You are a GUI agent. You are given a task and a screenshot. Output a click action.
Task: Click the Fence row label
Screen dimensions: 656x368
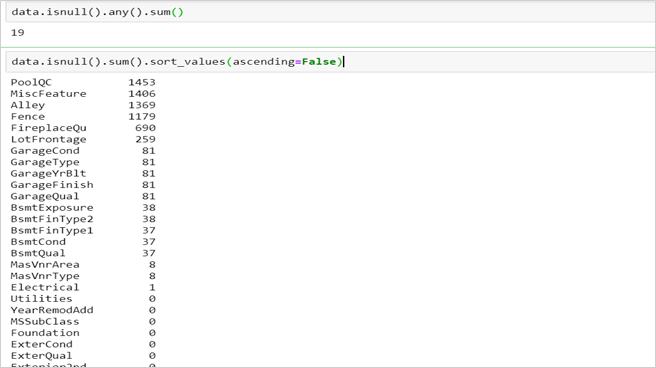(28, 116)
